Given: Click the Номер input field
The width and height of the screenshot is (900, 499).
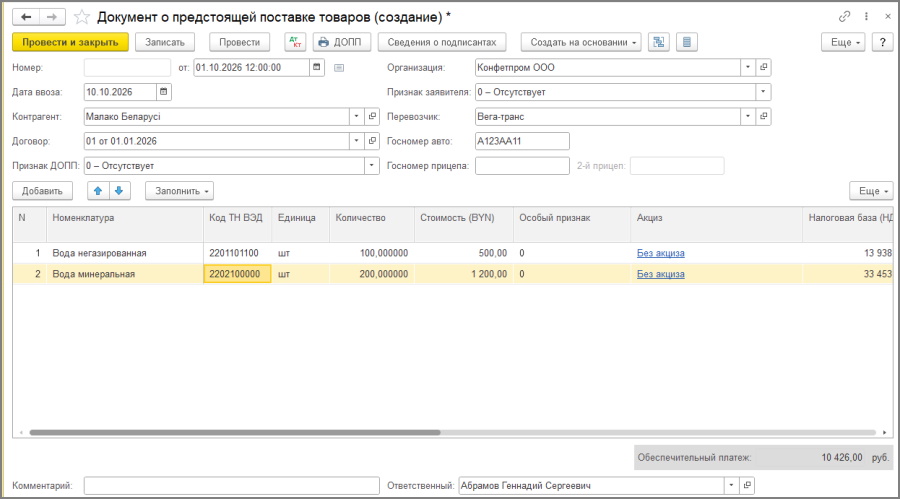Looking at the screenshot, I should (x=127, y=67).
